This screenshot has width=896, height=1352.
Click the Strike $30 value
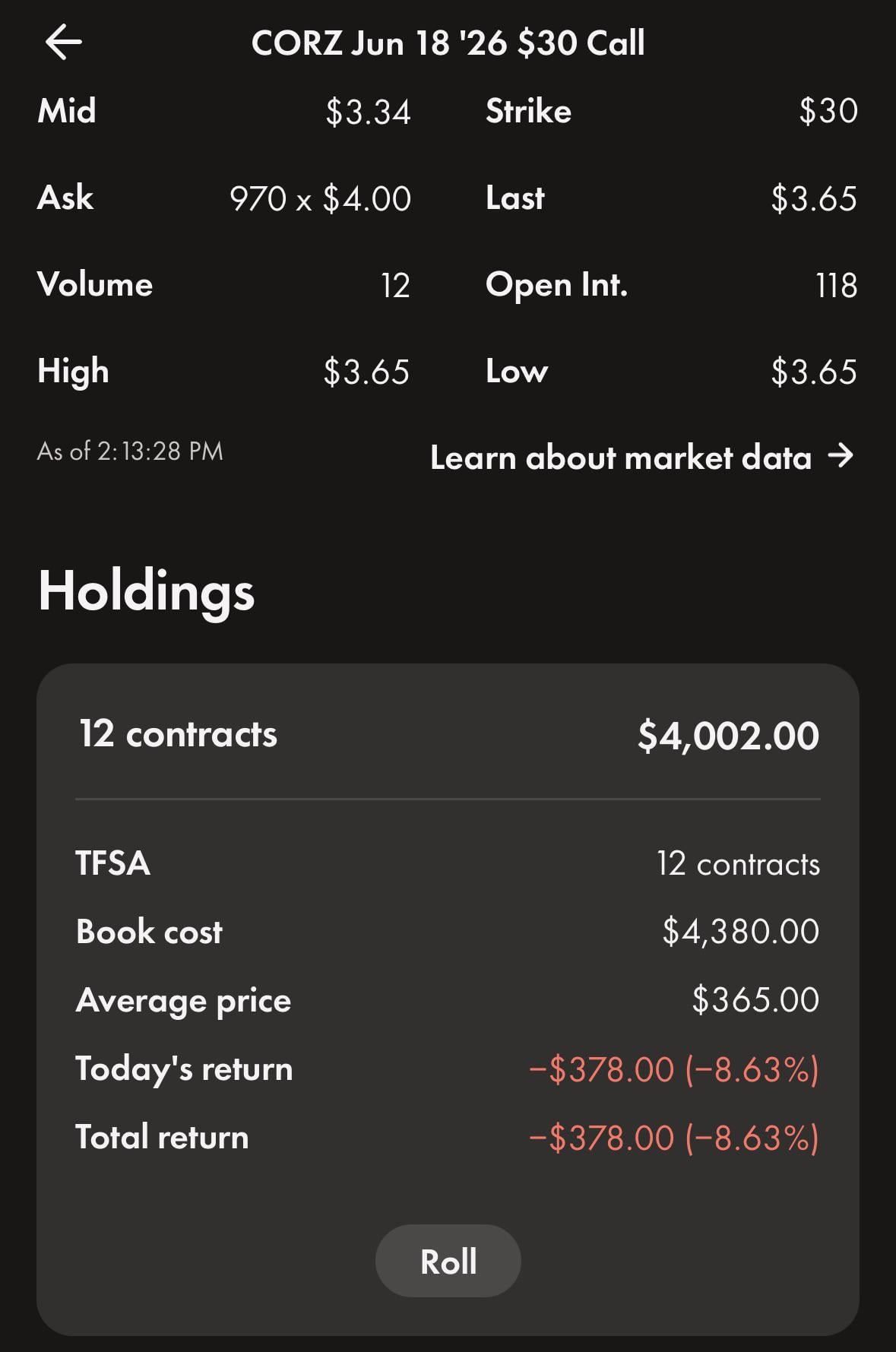828,112
